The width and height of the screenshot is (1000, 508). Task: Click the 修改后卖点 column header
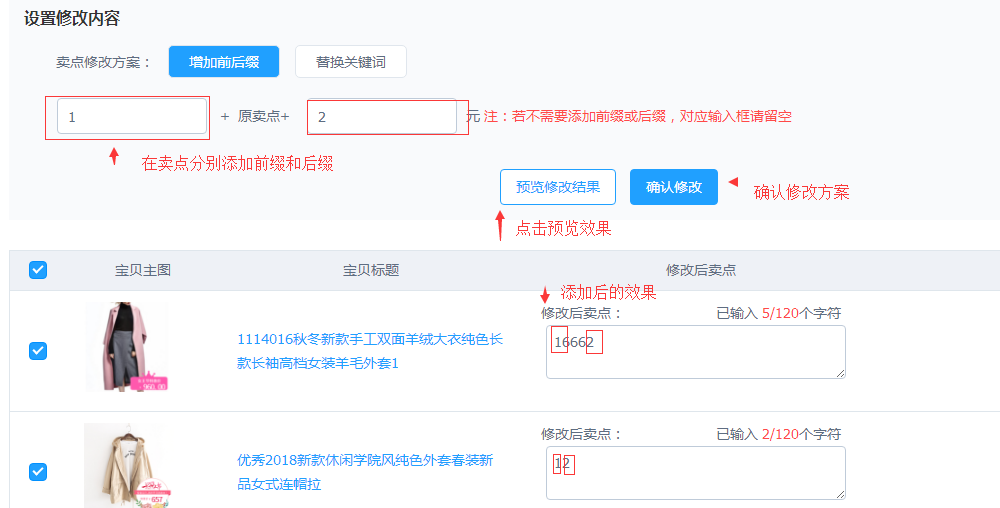(701, 270)
